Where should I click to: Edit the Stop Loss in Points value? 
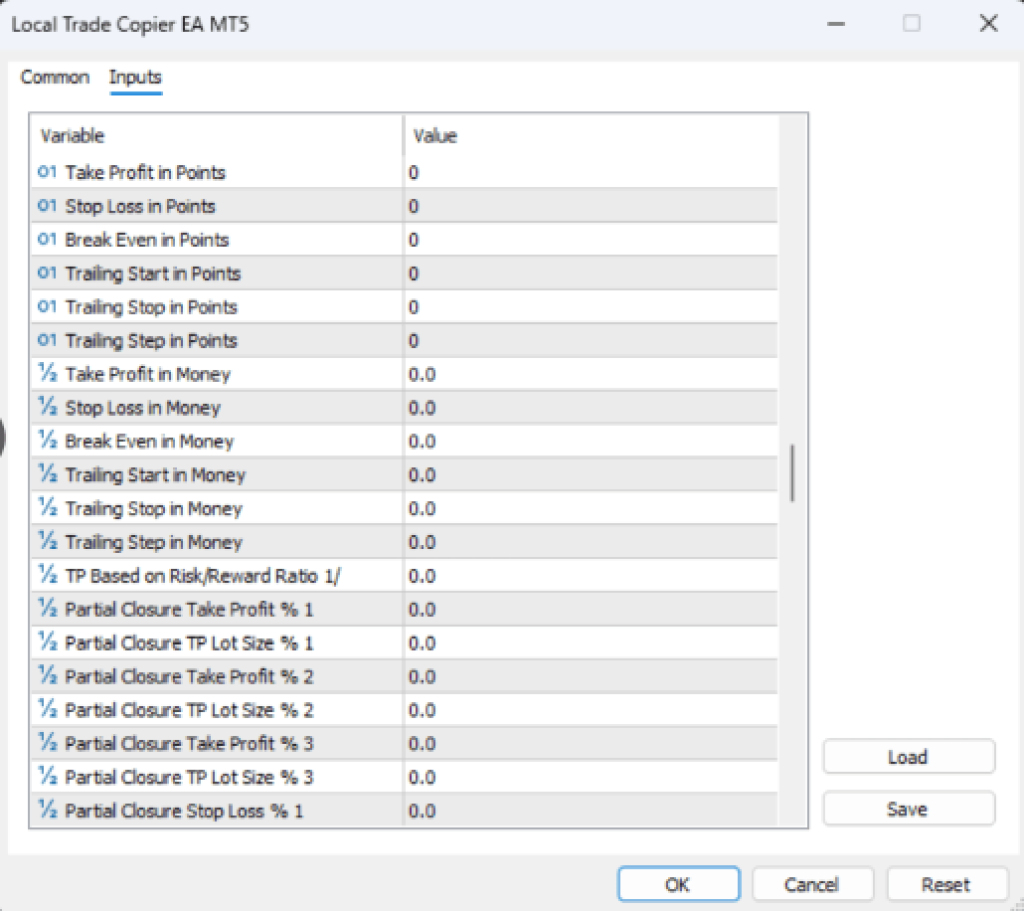point(591,206)
